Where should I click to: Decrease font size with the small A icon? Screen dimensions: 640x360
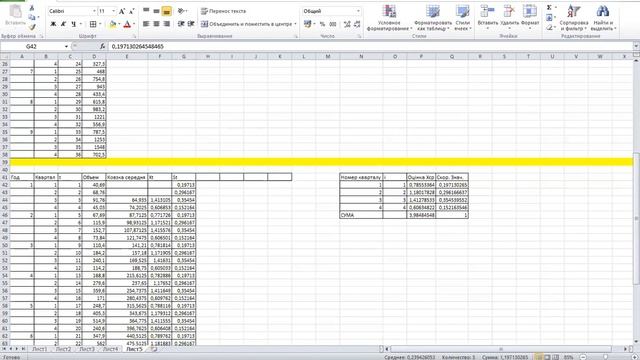click(131, 11)
